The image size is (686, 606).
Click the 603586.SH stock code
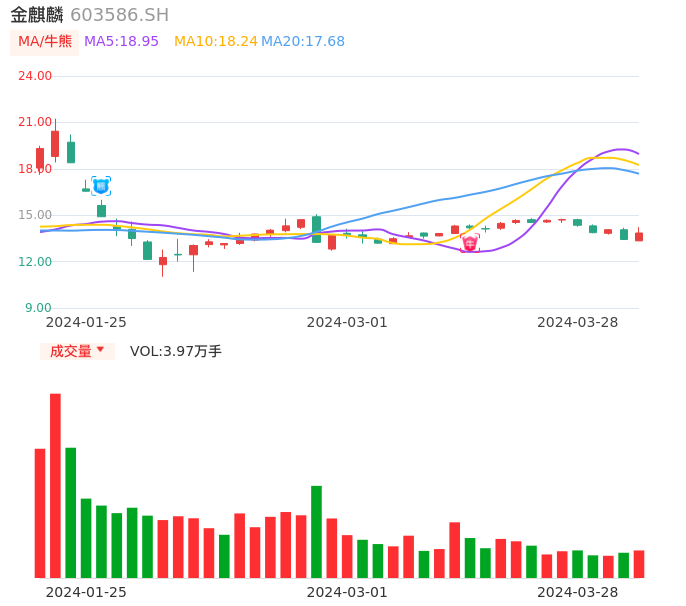click(x=119, y=15)
